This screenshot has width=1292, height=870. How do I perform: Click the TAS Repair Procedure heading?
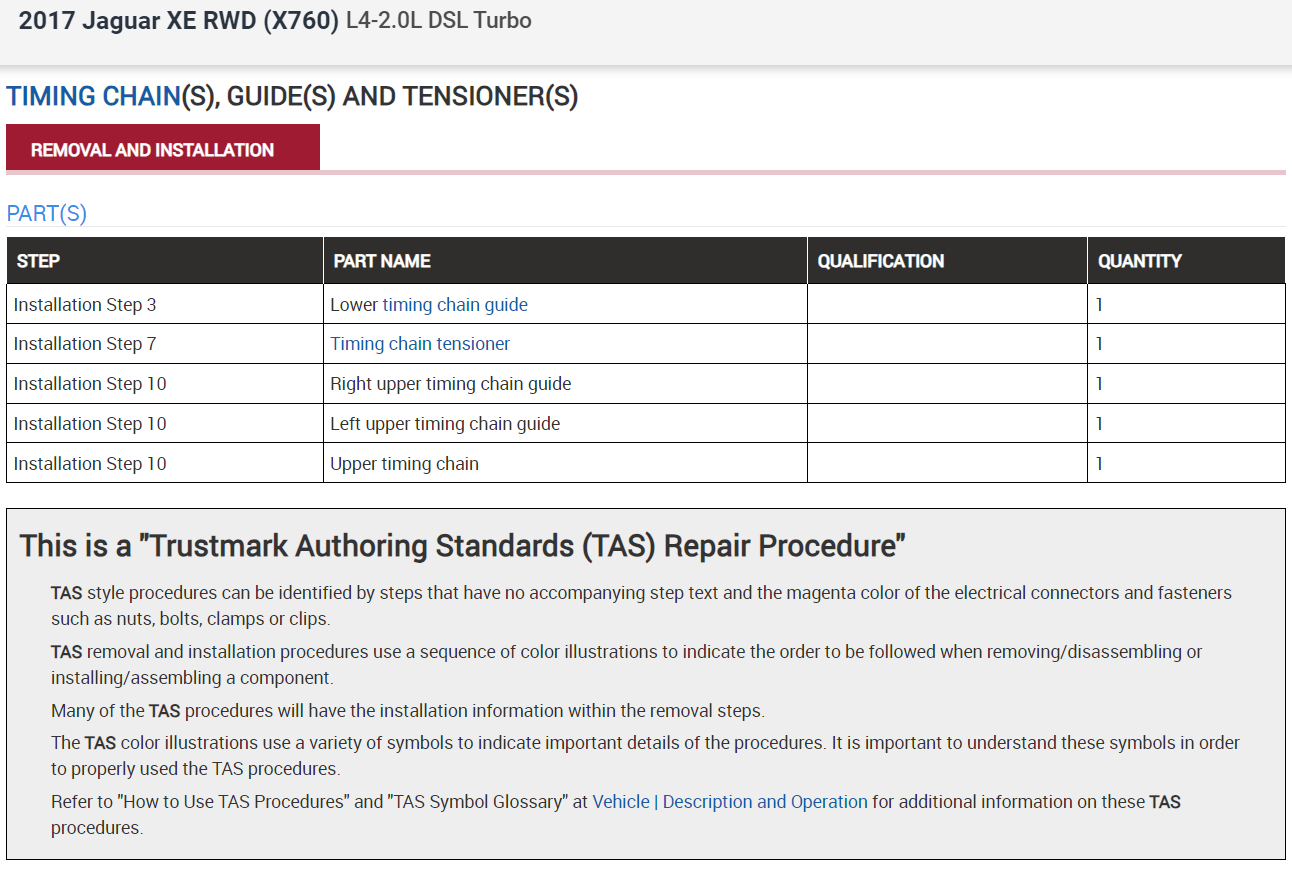[x=463, y=546]
